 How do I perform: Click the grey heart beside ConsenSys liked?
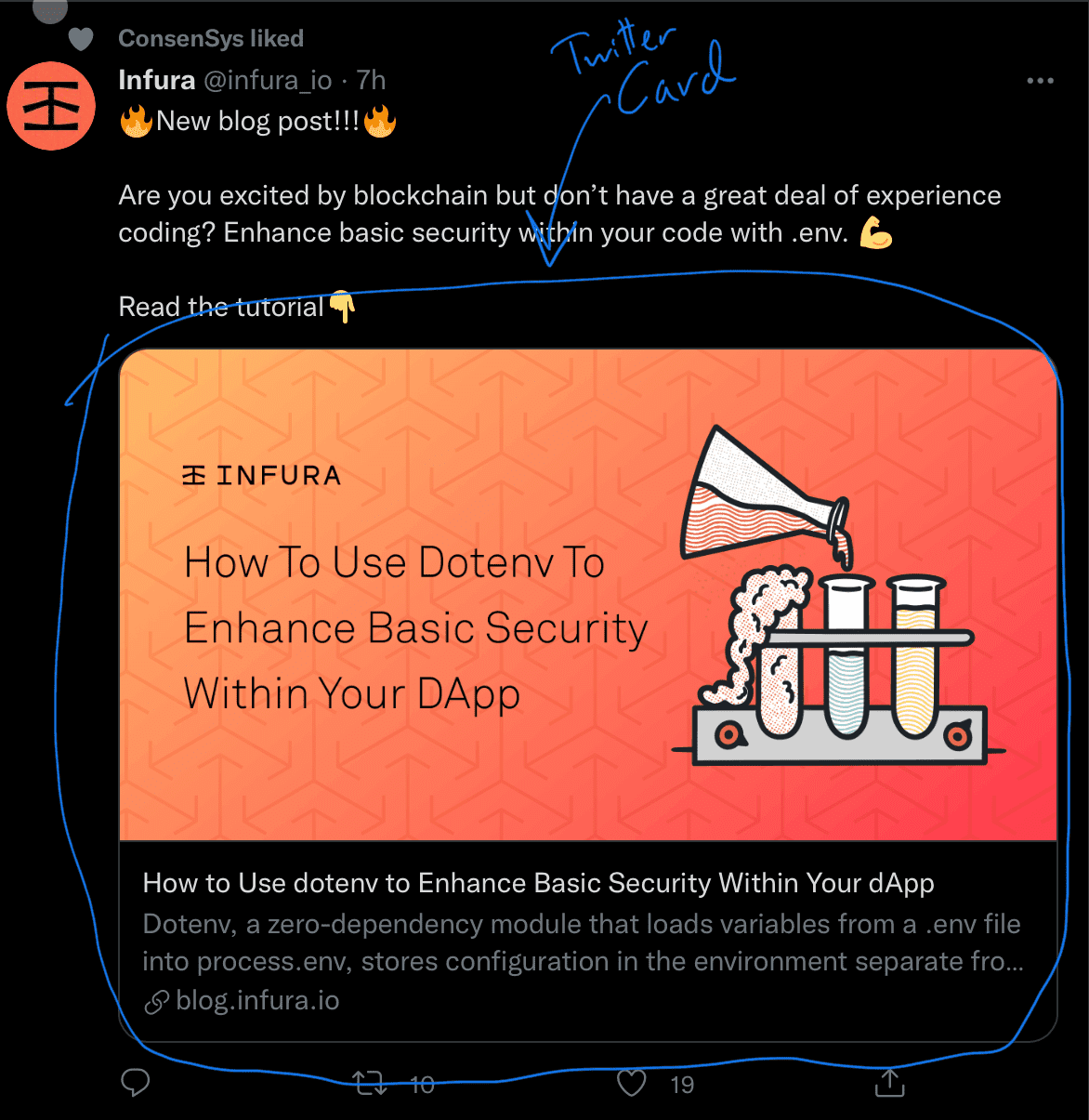click(x=82, y=39)
